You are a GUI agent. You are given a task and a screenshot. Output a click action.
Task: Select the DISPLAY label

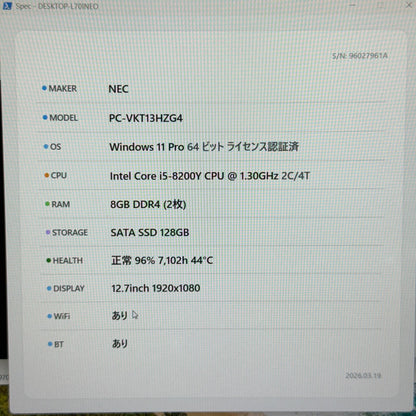pyautogui.click(x=69, y=288)
